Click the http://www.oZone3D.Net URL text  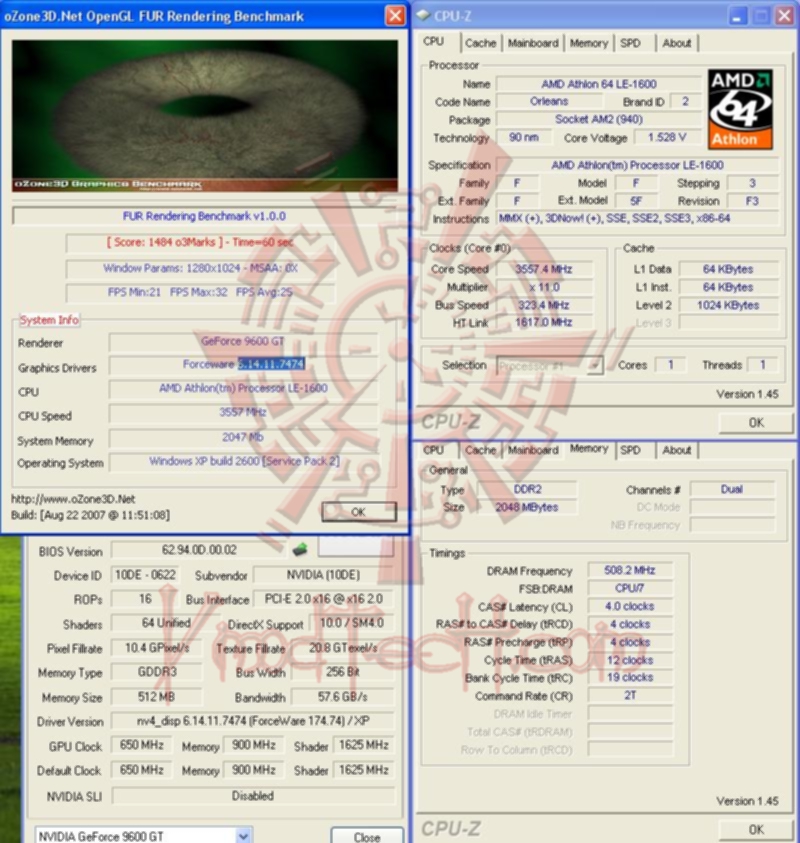coord(73,499)
